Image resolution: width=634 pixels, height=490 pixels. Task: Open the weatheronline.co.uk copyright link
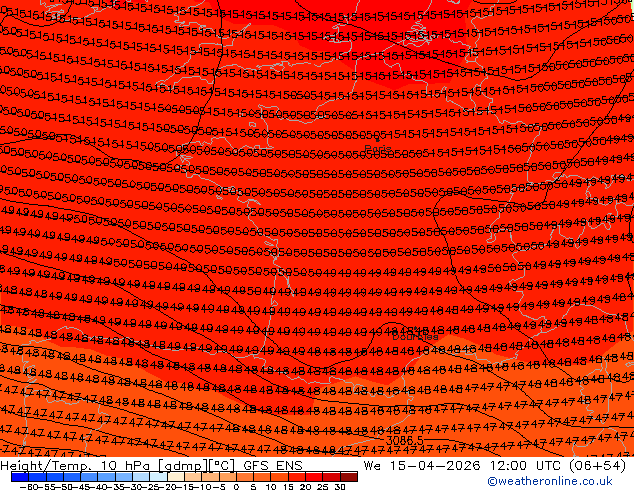tap(550, 481)
